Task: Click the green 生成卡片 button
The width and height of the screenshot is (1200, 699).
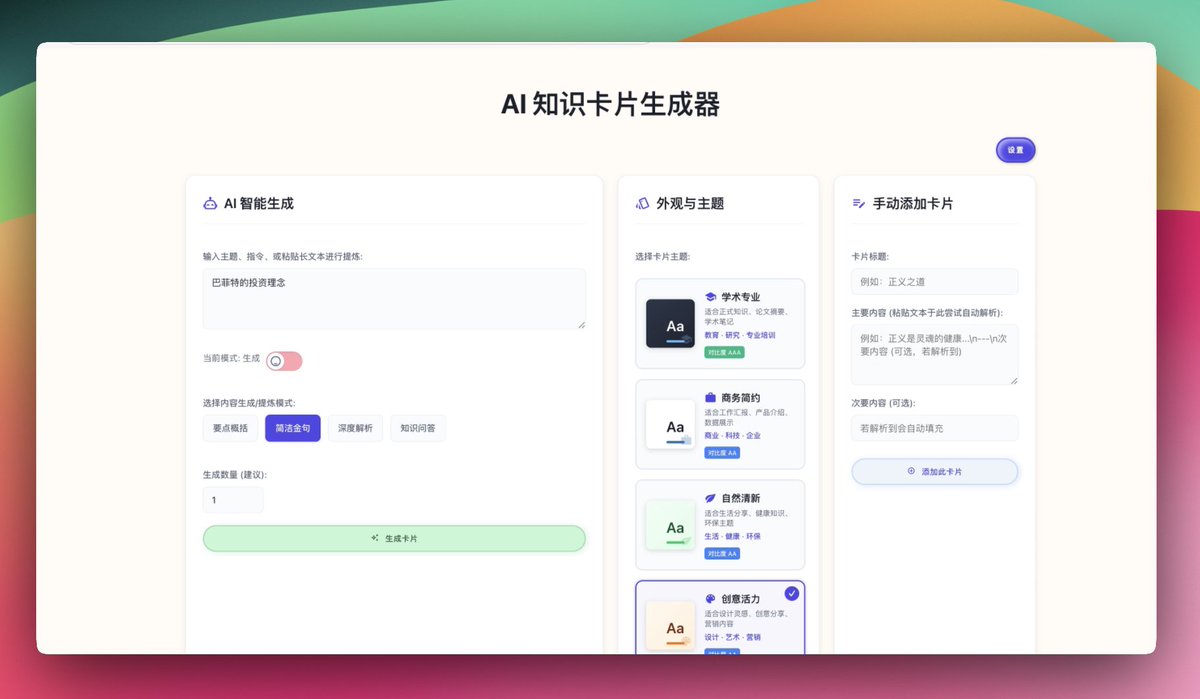Action: click(x=394, y=538)
